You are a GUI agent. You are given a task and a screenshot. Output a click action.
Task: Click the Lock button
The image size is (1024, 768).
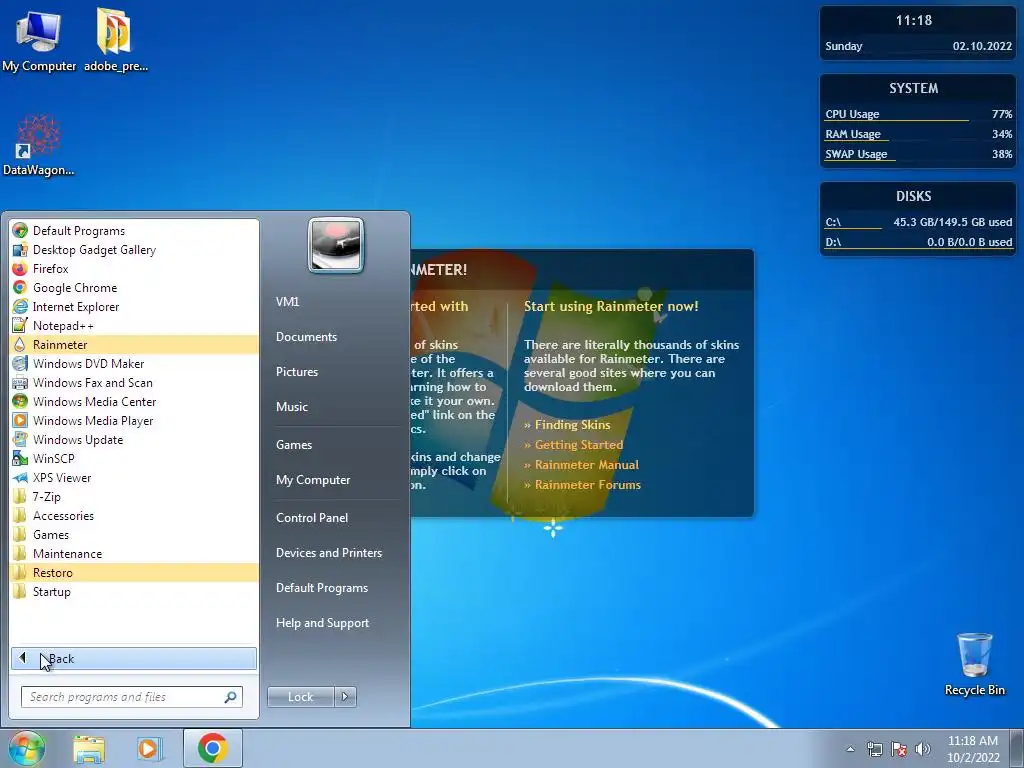300,697
